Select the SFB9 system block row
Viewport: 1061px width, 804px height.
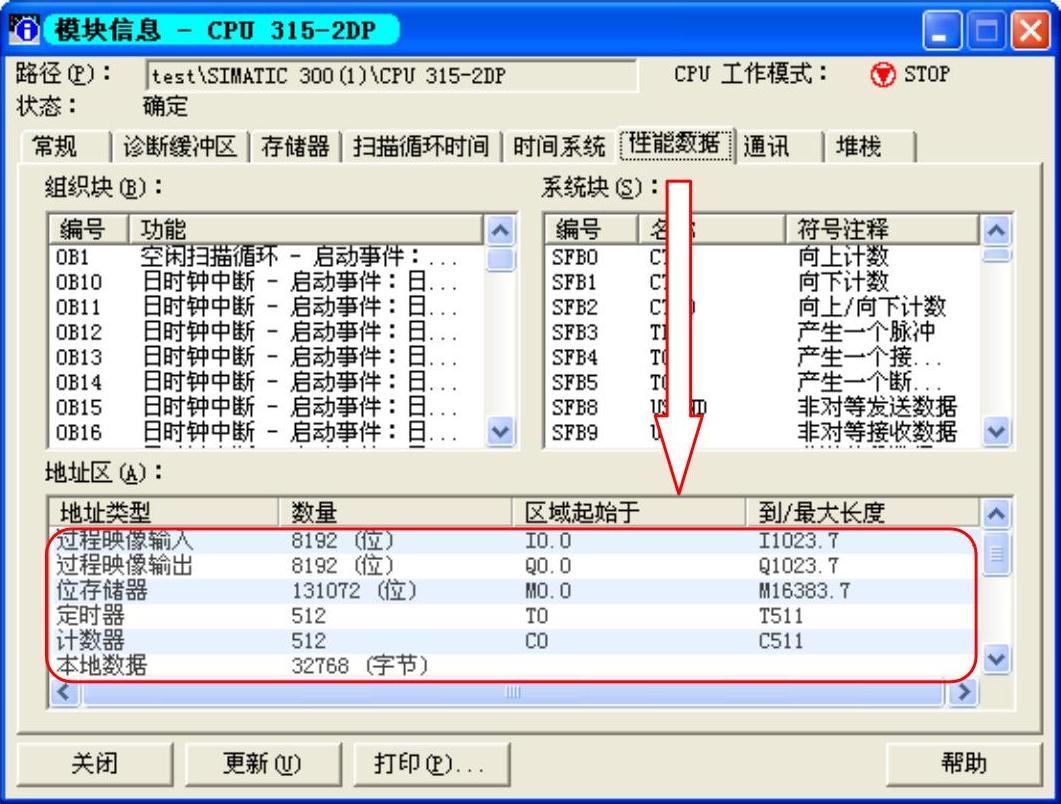(x=763, y=432)
